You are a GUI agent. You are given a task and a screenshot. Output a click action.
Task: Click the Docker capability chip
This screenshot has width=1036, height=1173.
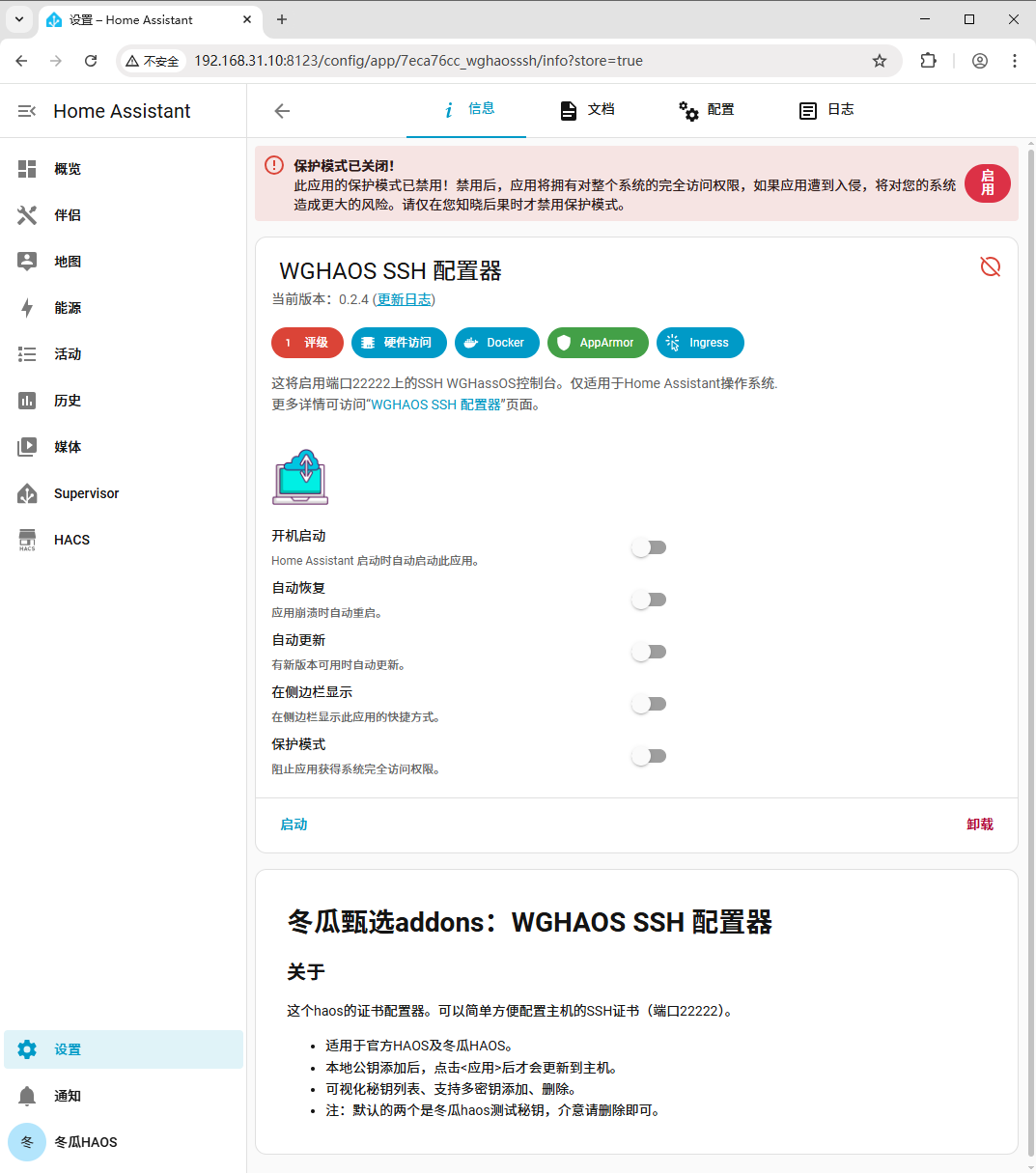point(497,343)
